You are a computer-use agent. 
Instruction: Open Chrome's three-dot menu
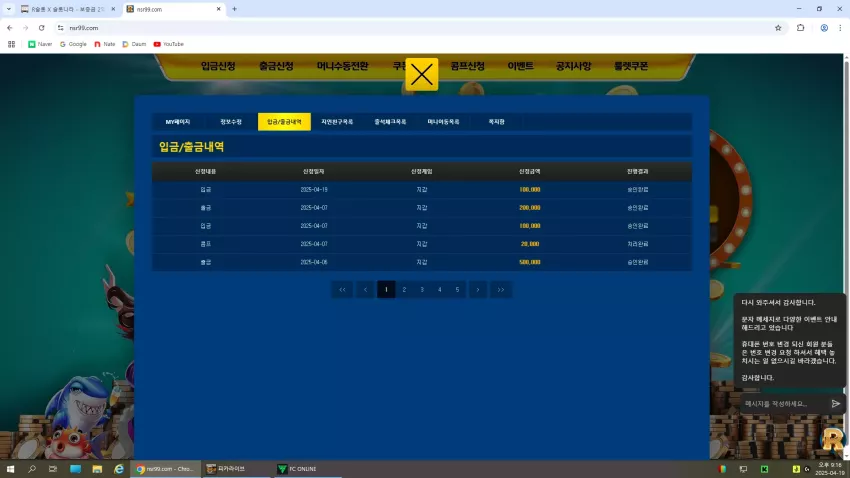click(840, 28)
